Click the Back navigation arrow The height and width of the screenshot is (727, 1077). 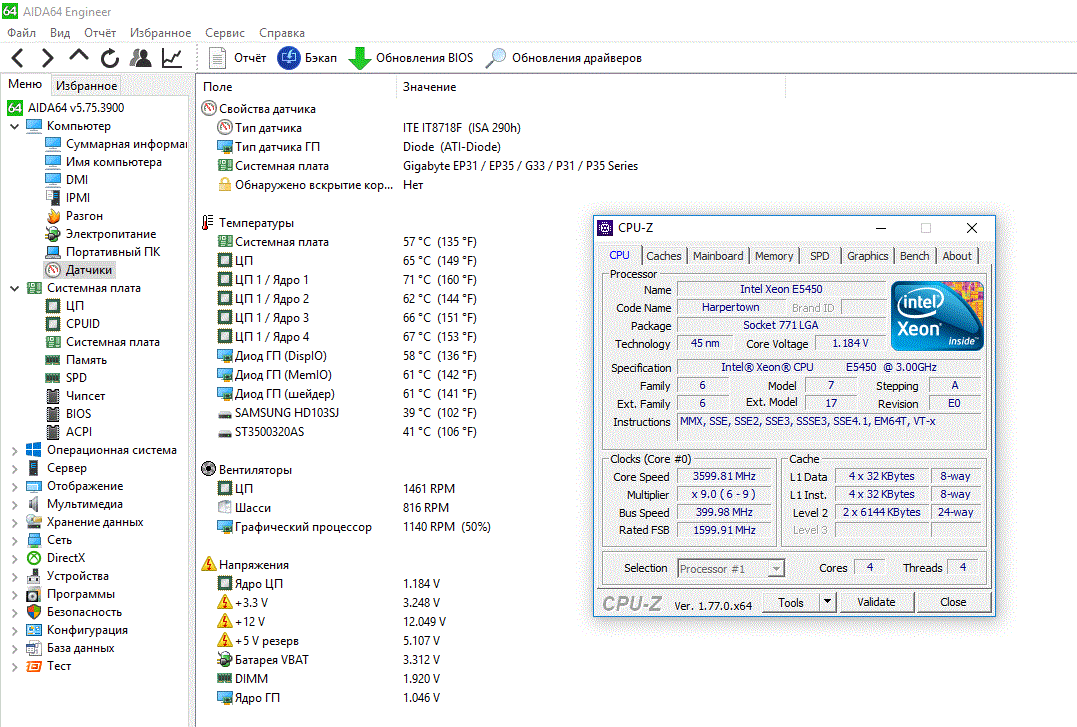[x=17, y=58]
